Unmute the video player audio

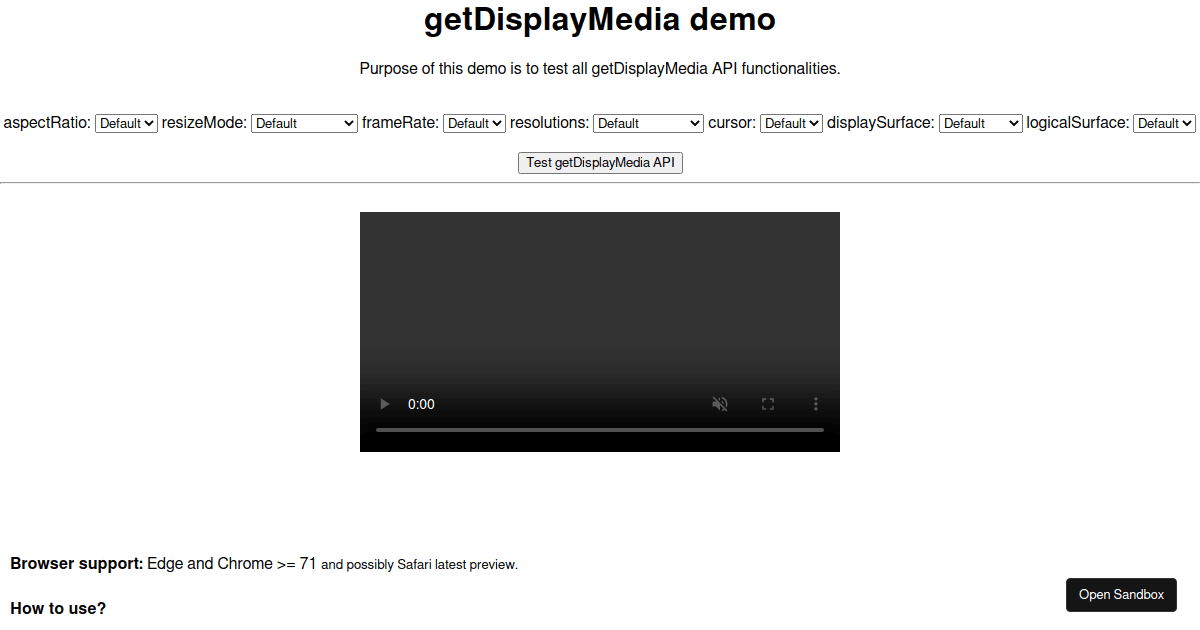719,404
